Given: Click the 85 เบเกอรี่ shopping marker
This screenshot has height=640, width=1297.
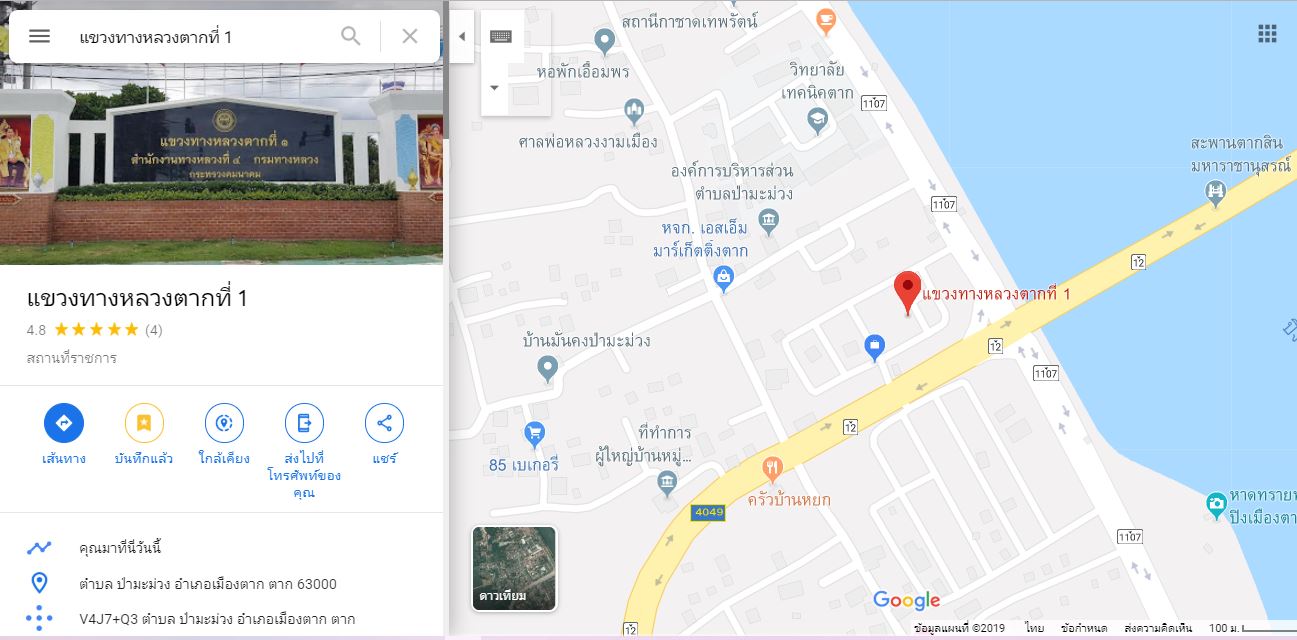Looking at the screenshot, I should (x=534, y=433).
